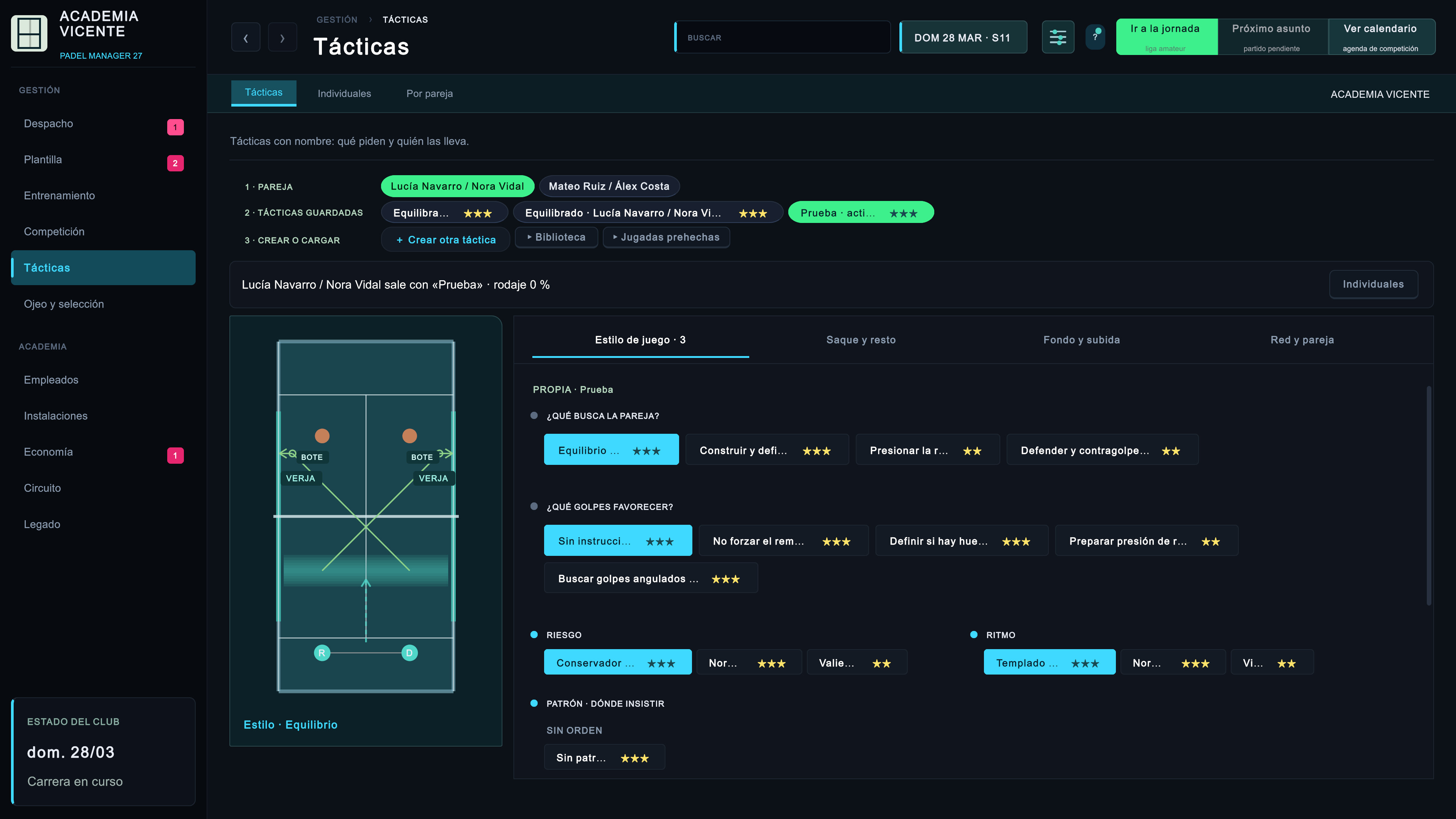Screen dimensions: 1456x819
Task: Set risk to Conservador
Action: (x=618, y=662)
